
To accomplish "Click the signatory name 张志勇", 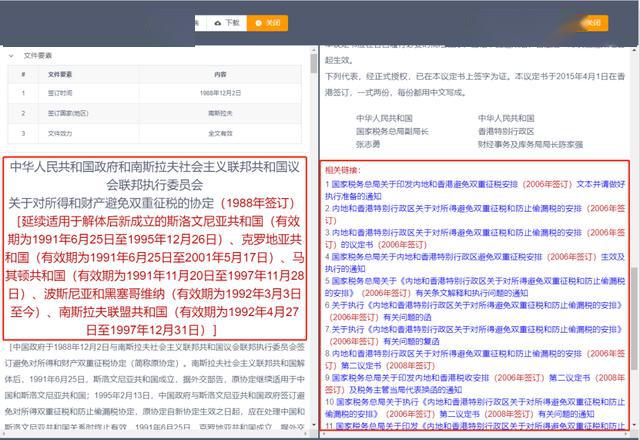I will point(368,144).
